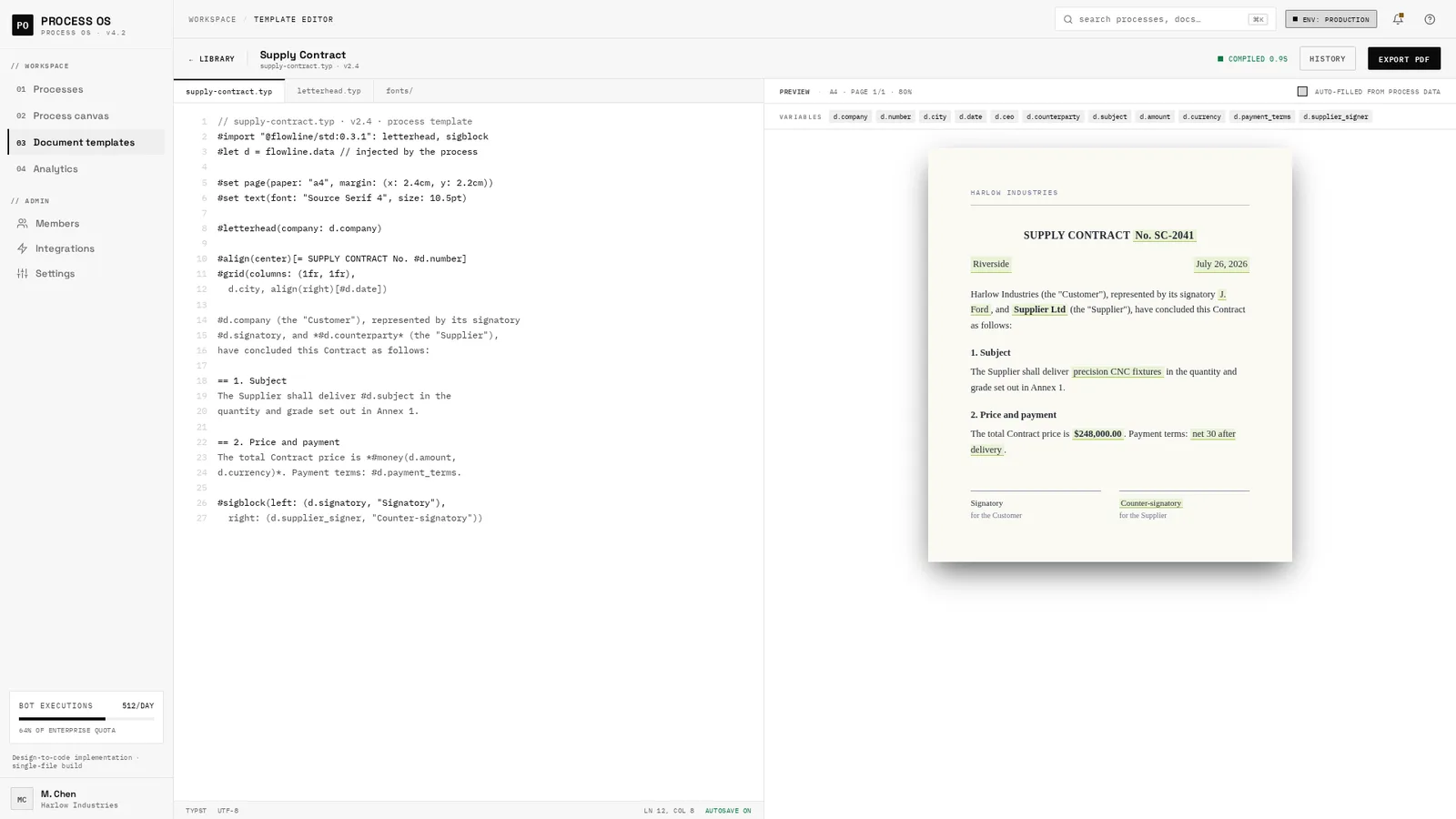
Task: Select the d.counterparty variable chip
Action: click(1053, 116)
